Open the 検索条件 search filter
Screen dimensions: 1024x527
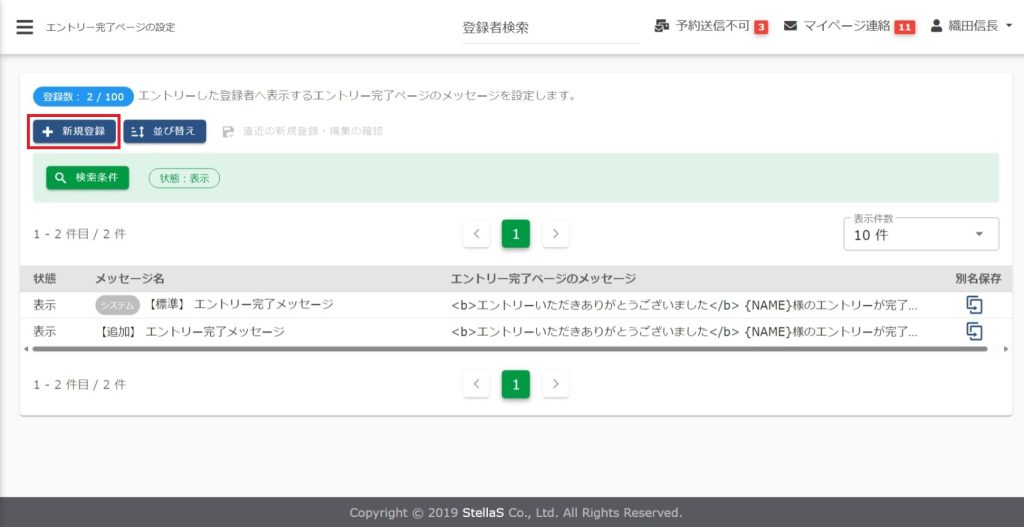[88, 178]
